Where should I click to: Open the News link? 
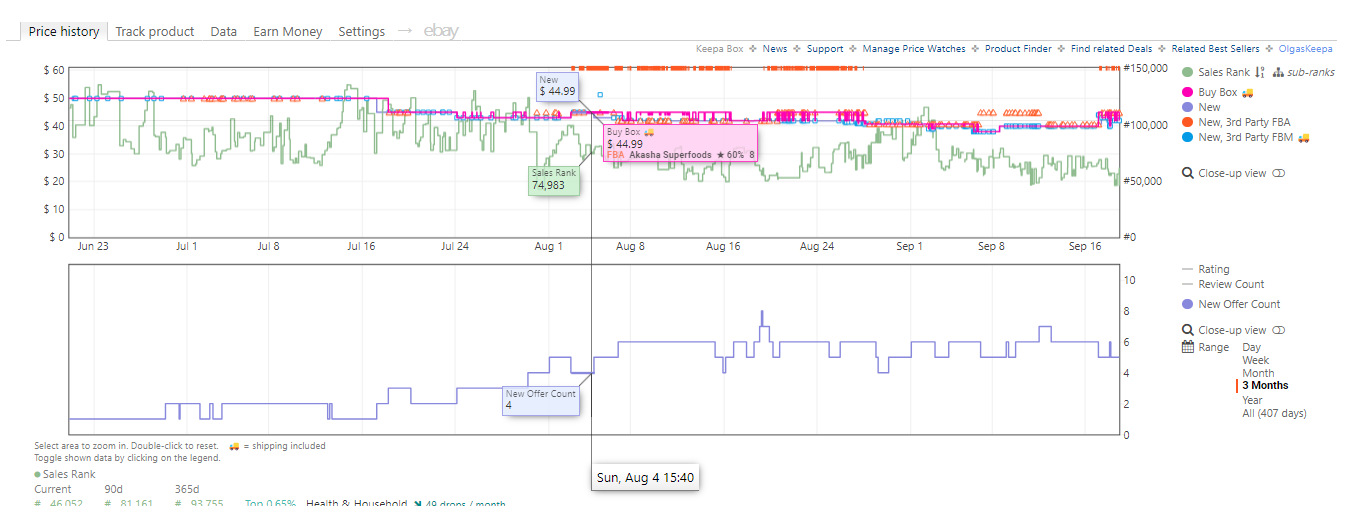click(x=775, y=48)
